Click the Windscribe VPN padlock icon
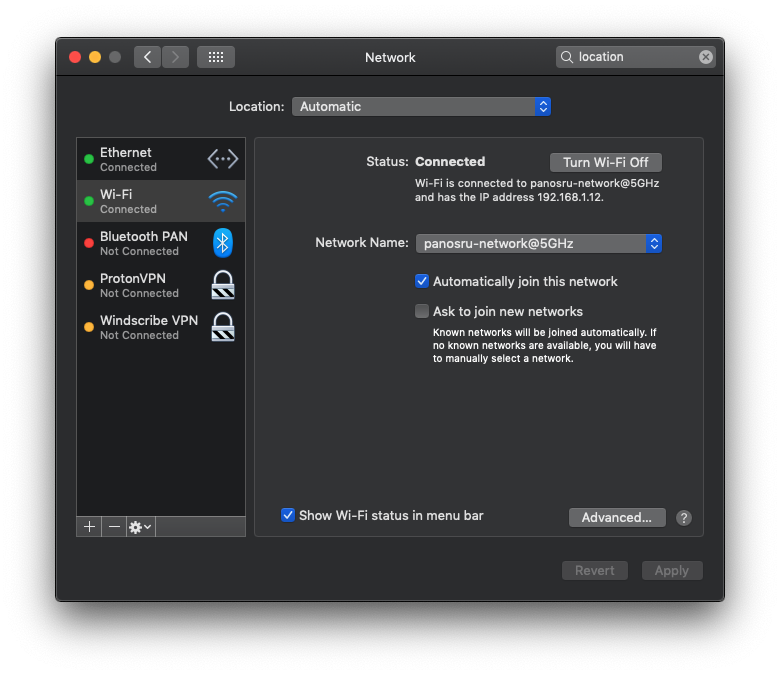Screen dimensions: 780x675 tap(223, 327)
